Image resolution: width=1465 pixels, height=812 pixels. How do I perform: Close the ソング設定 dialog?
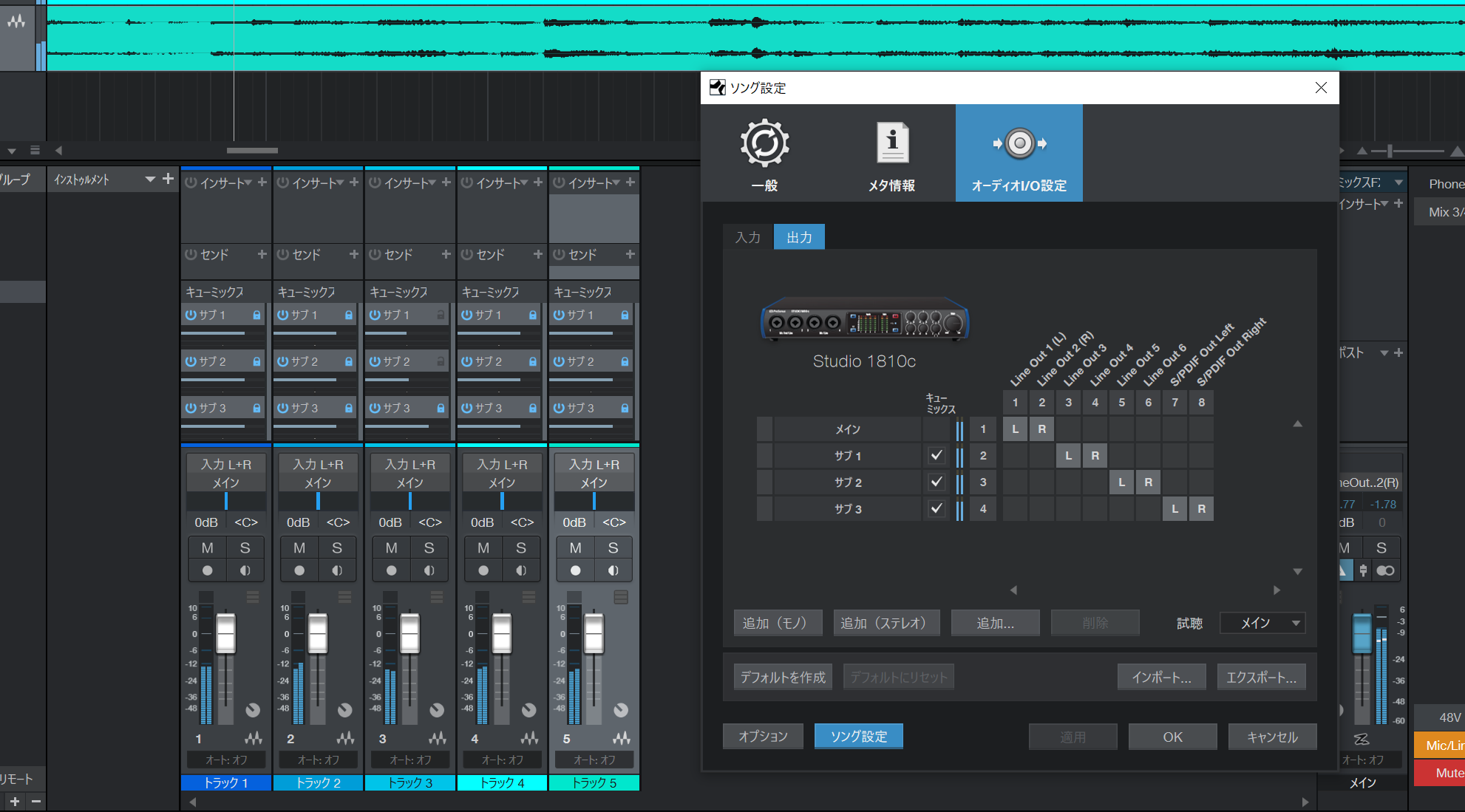(x=1321, y=88)
